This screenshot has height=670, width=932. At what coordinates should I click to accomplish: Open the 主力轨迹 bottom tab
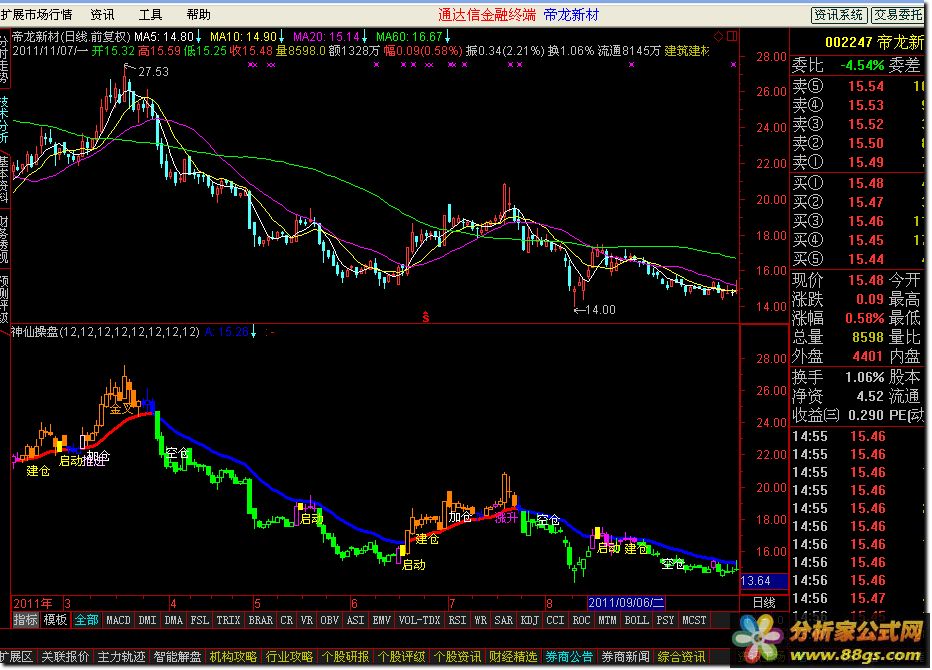point(121,657)
